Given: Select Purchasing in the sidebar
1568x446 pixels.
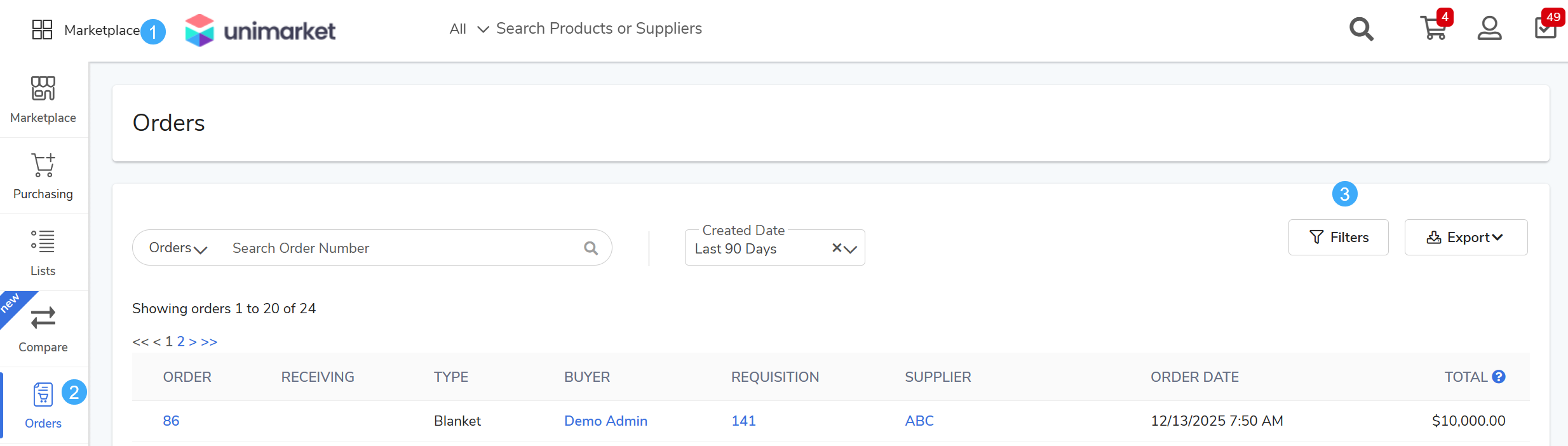Looking at the screenshot, I should pos(43,176).
